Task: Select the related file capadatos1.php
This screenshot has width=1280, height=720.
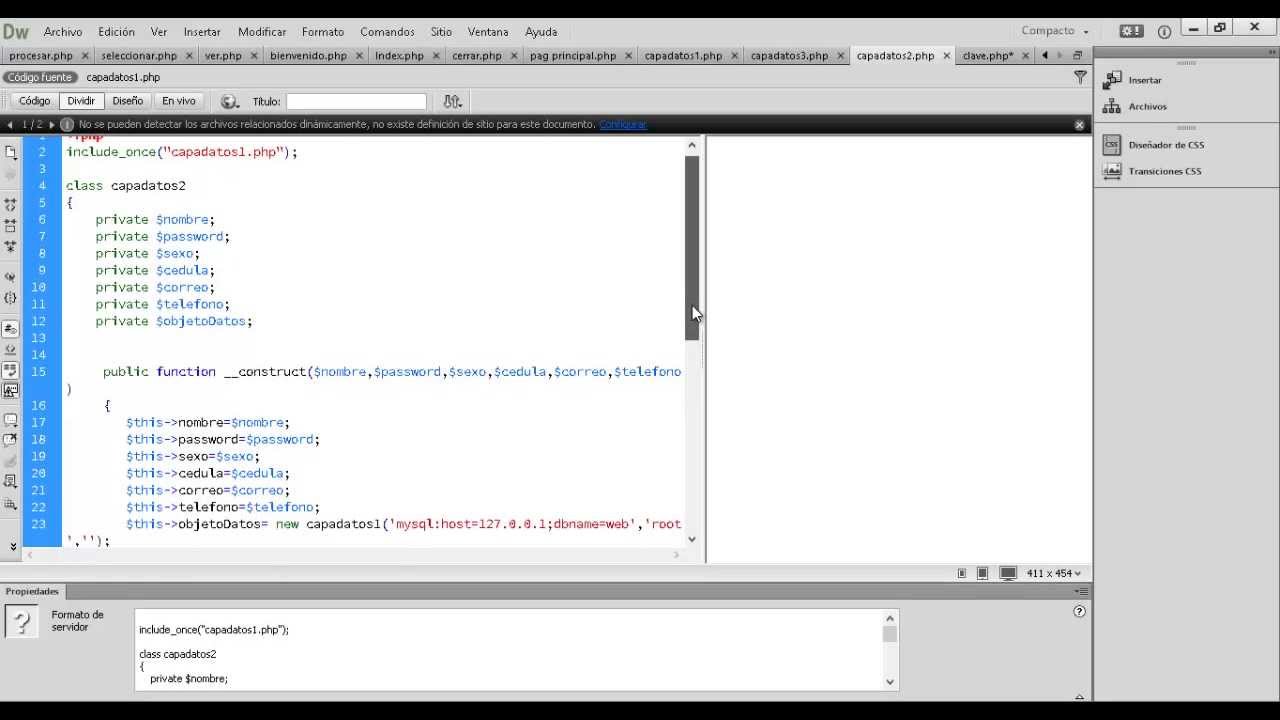Action: pyautogui.click(x=123, y=77)
